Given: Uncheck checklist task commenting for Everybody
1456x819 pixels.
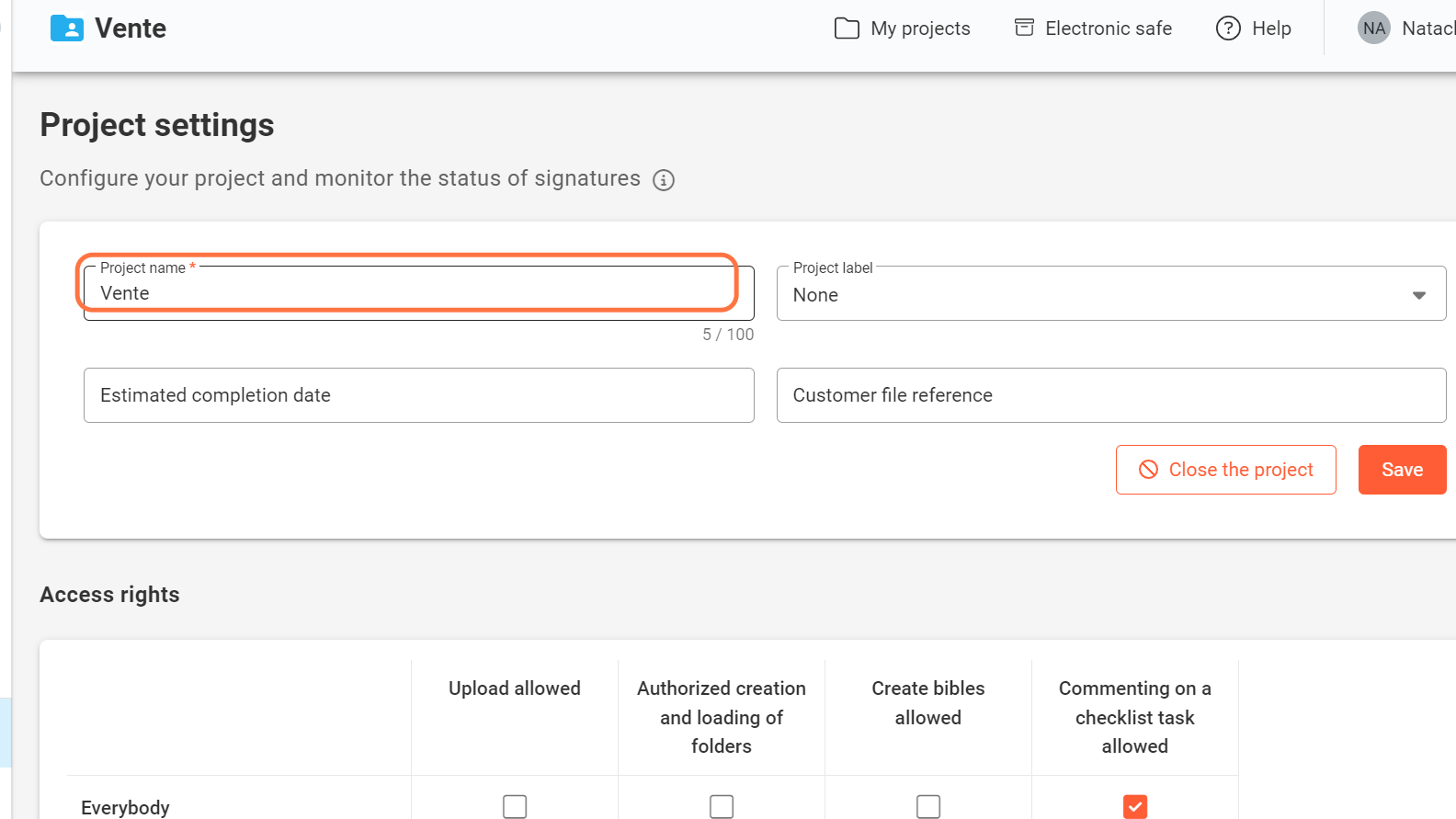Looking at the screenshot, I should 1135,806.
